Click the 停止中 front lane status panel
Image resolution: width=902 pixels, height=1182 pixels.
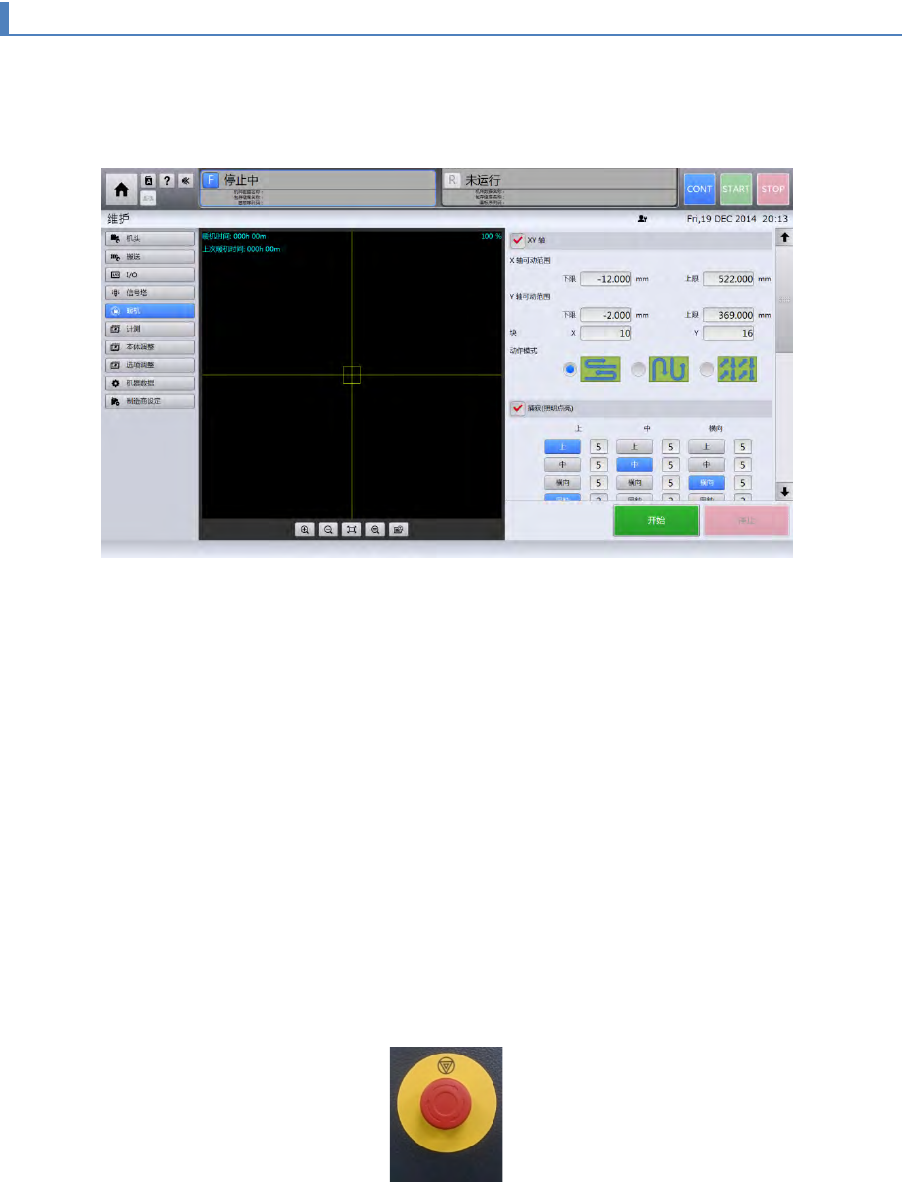[x=318, y=188]
